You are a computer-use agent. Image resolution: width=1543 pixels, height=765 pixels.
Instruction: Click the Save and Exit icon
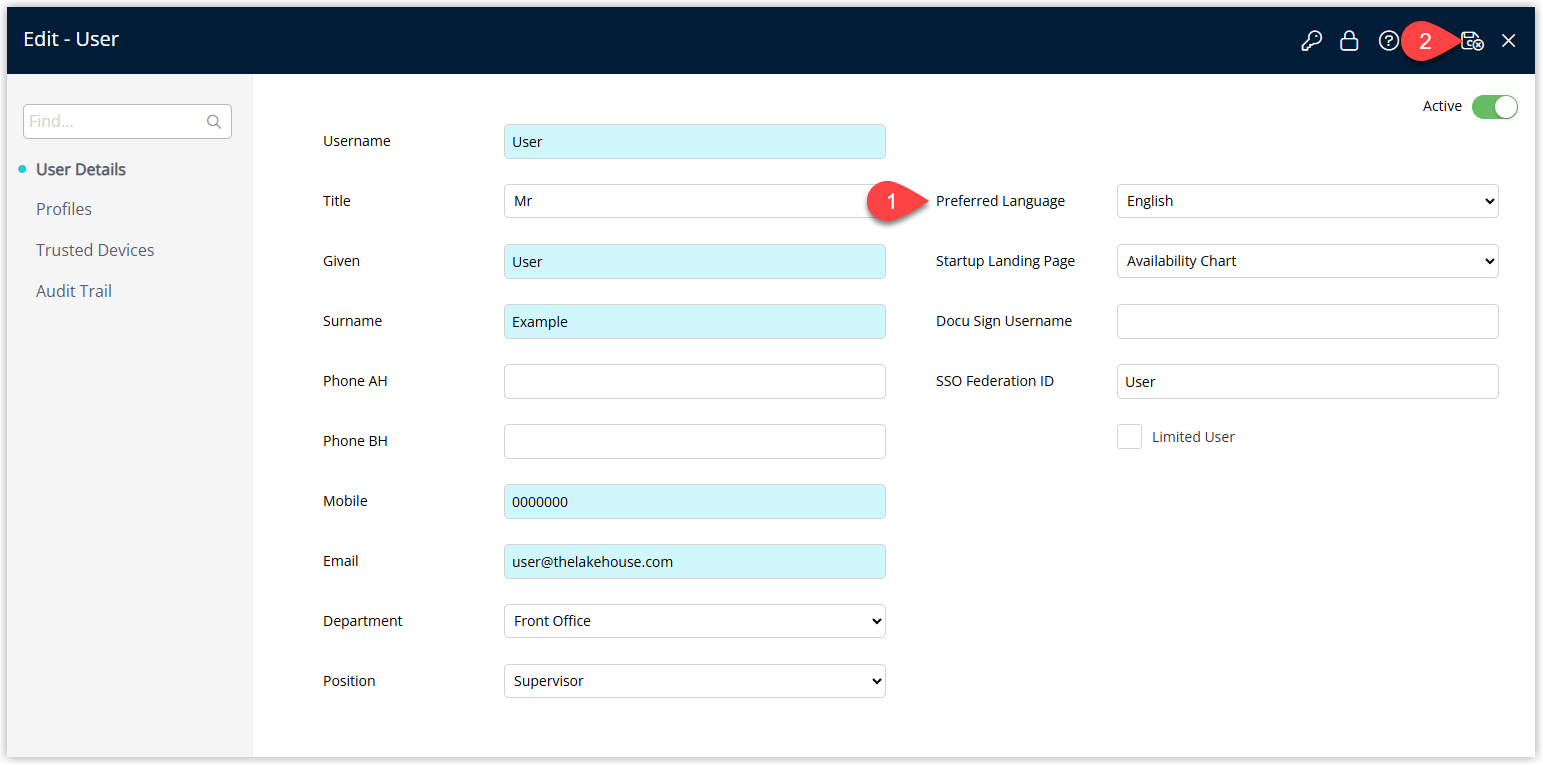pyautogui.click(x=1472, y=41)
